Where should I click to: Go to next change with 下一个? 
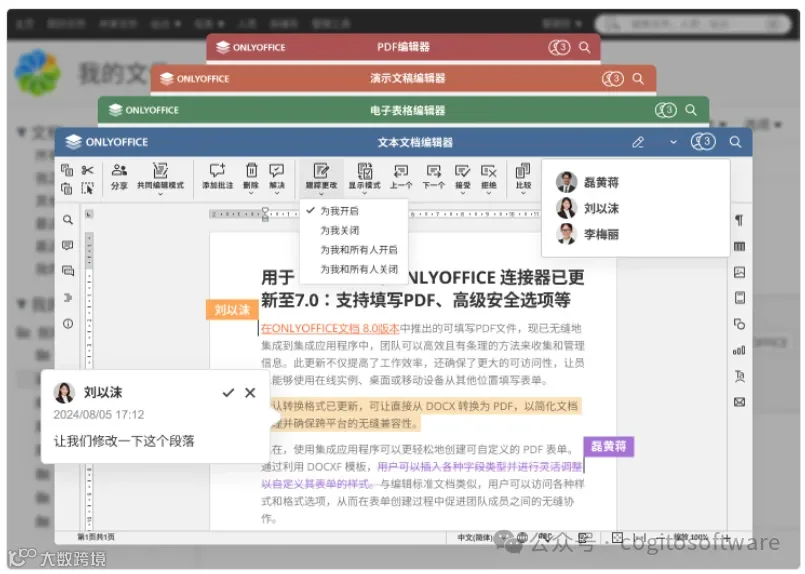click(434, 177)
